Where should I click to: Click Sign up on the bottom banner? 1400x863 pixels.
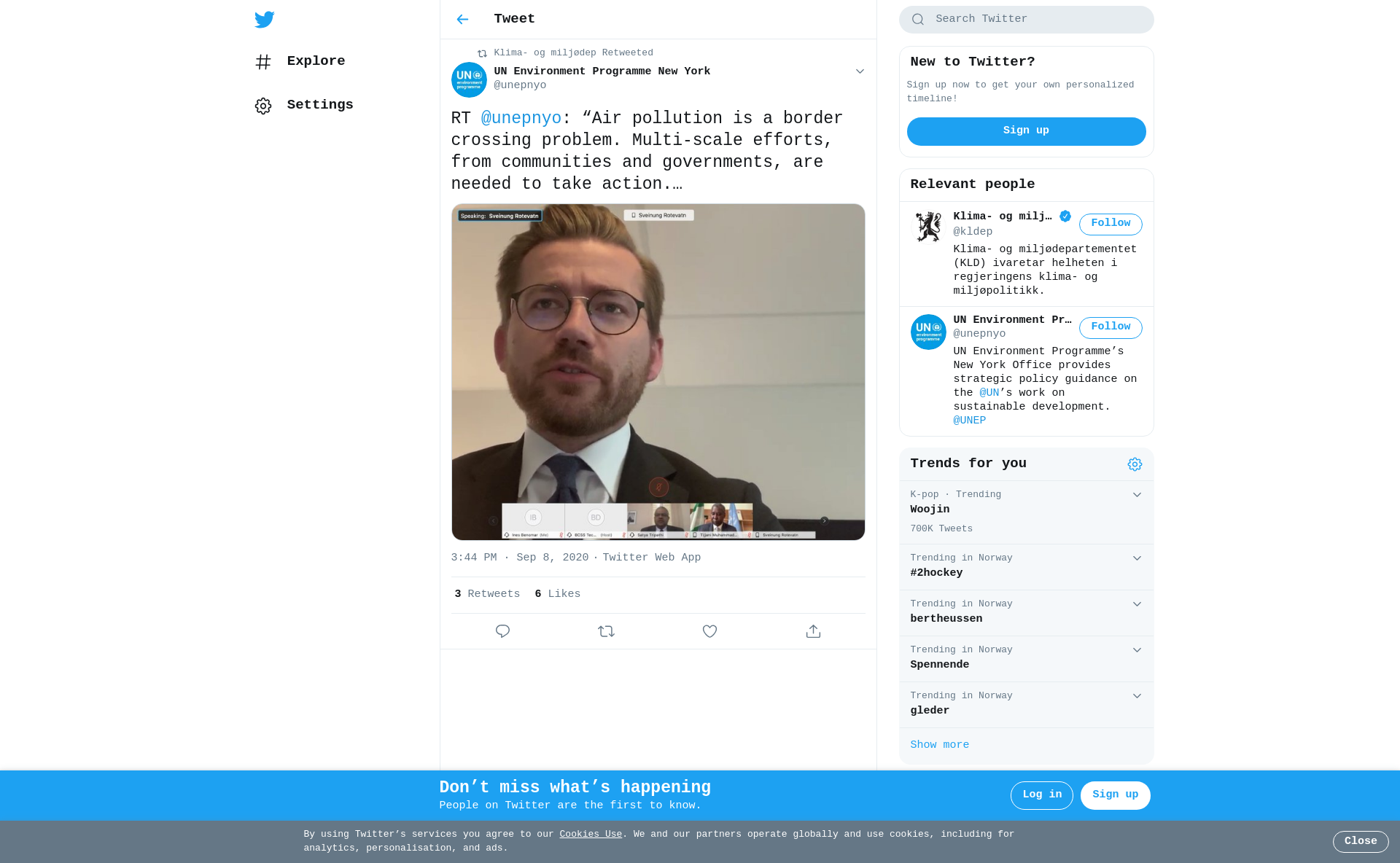point(1115,795)
